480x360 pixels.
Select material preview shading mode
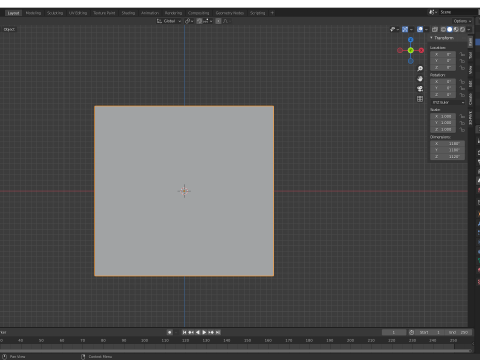click(456, 29)
